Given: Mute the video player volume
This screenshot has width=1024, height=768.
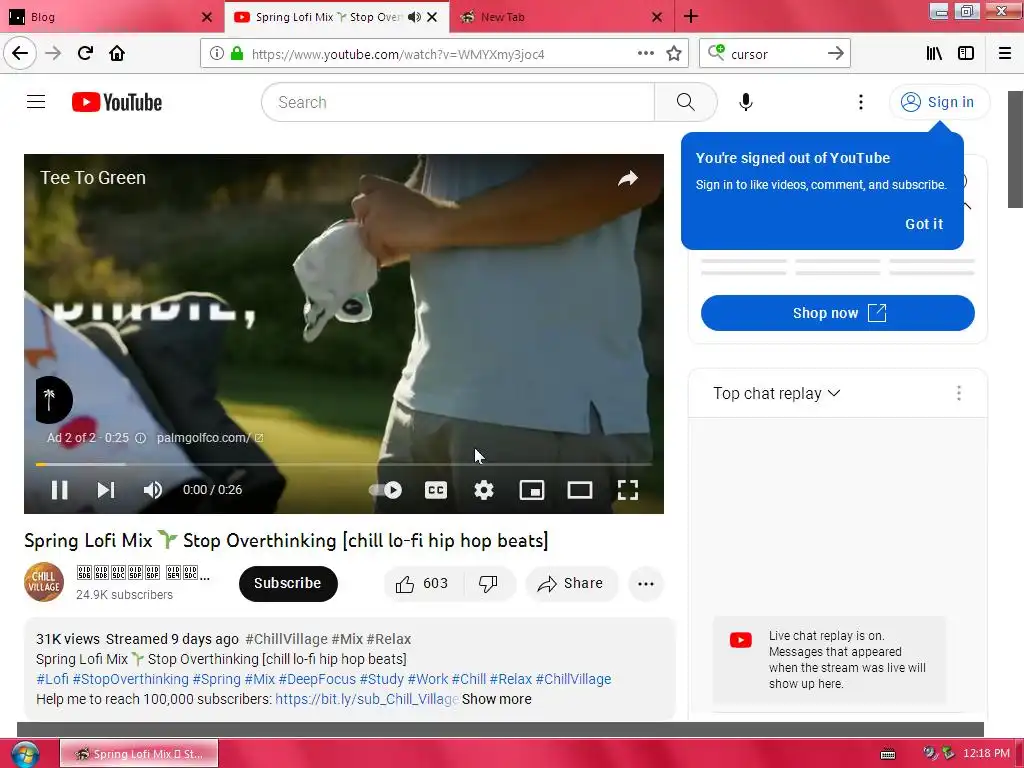Looking at the screenshot, I should coord(153,490).
